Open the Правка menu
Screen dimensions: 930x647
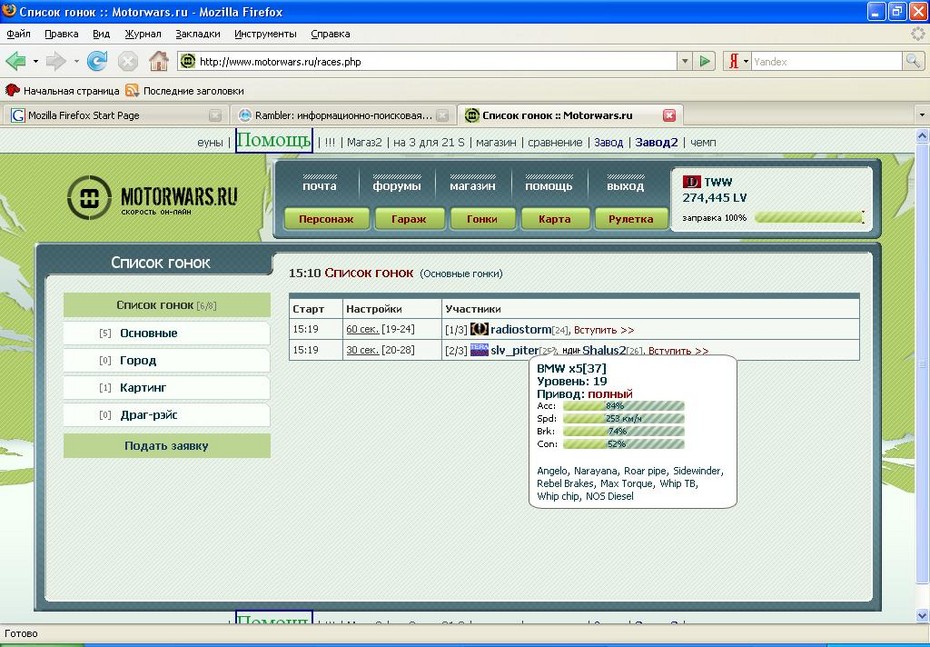tap(62, 34)
